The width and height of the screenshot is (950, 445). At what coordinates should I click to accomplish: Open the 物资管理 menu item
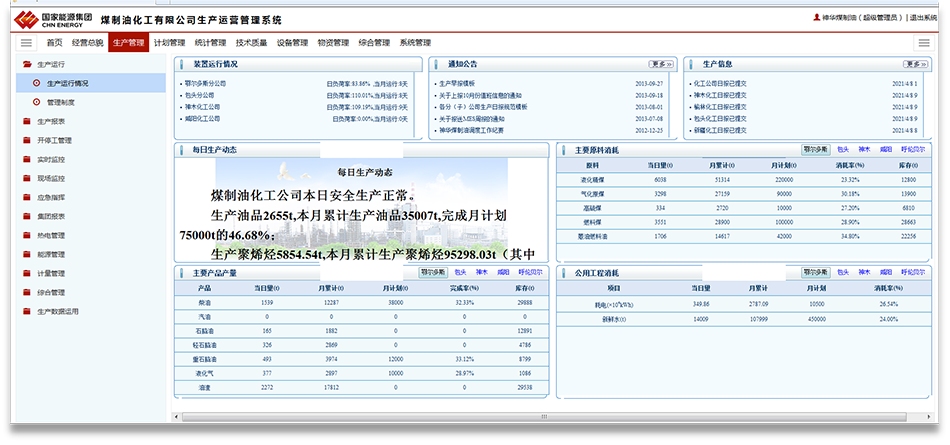click(333, 42)
